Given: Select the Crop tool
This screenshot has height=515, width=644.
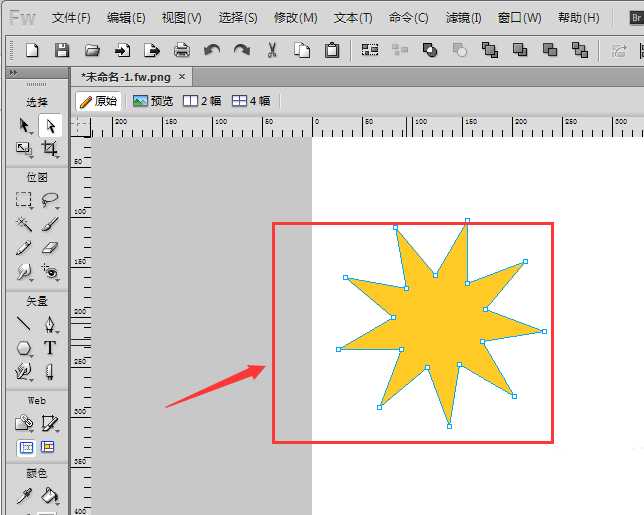Looking at the screenshot, I should point(49,149).
